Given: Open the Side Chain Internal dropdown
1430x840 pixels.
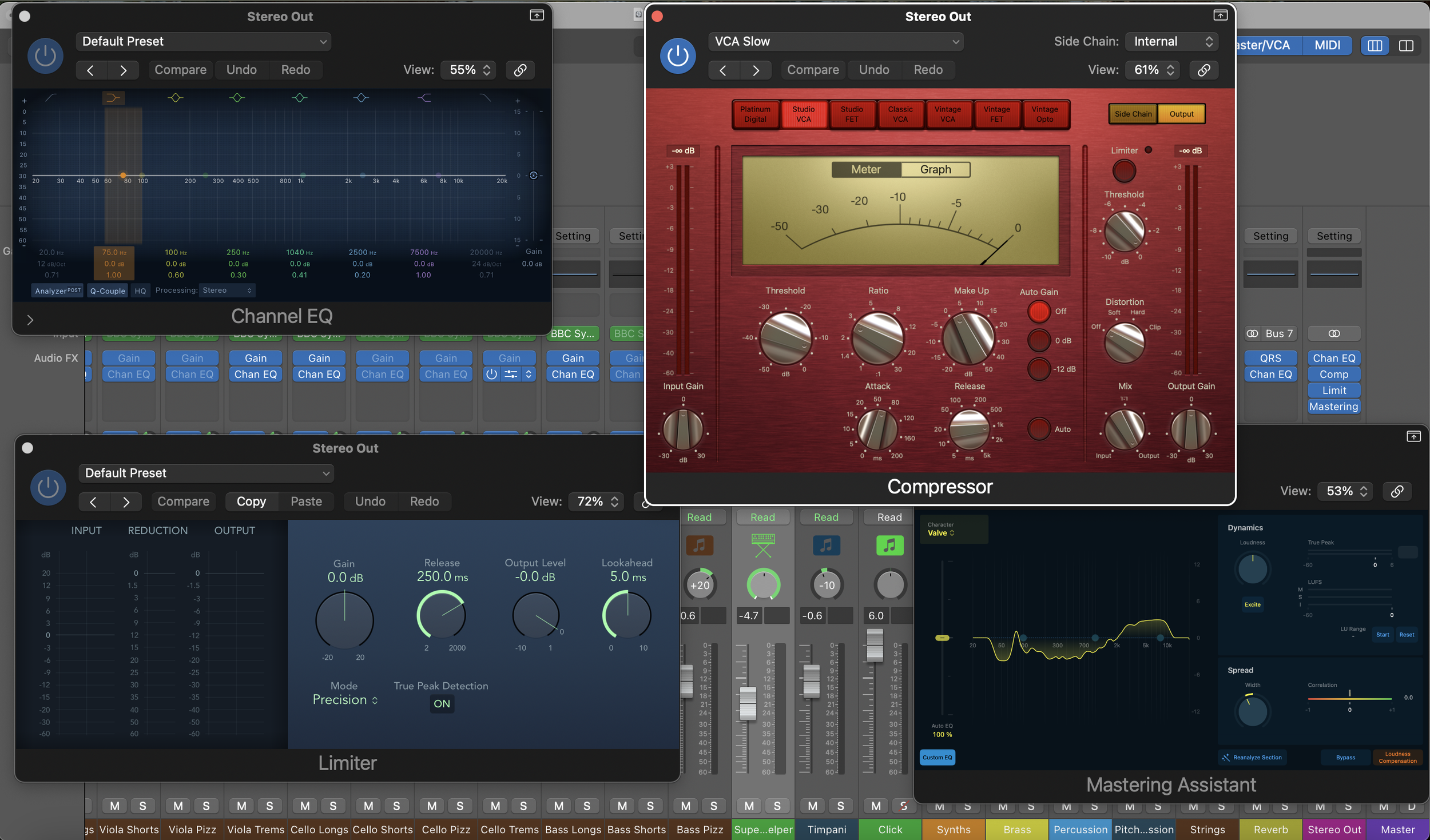Looking at the screenshot, I should [x=1172, y=41].
